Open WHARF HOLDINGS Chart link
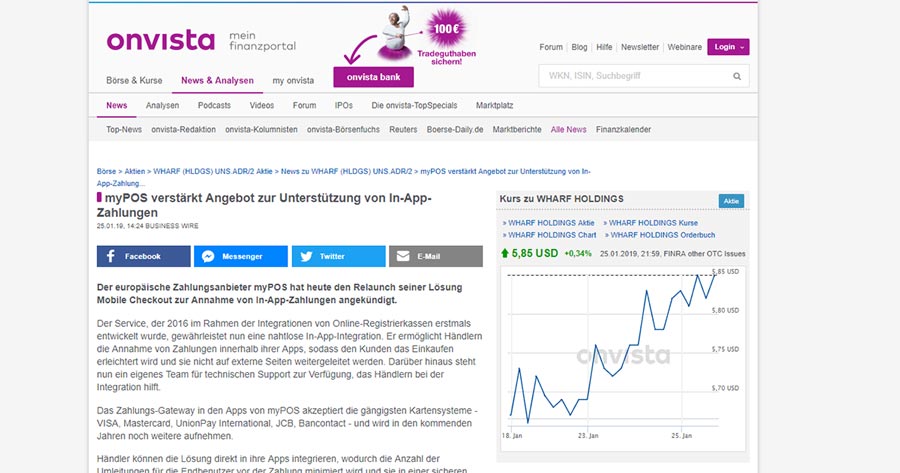The height and width of the screenshot is (473, 900). pyautogui.click(x=550, y=235)
